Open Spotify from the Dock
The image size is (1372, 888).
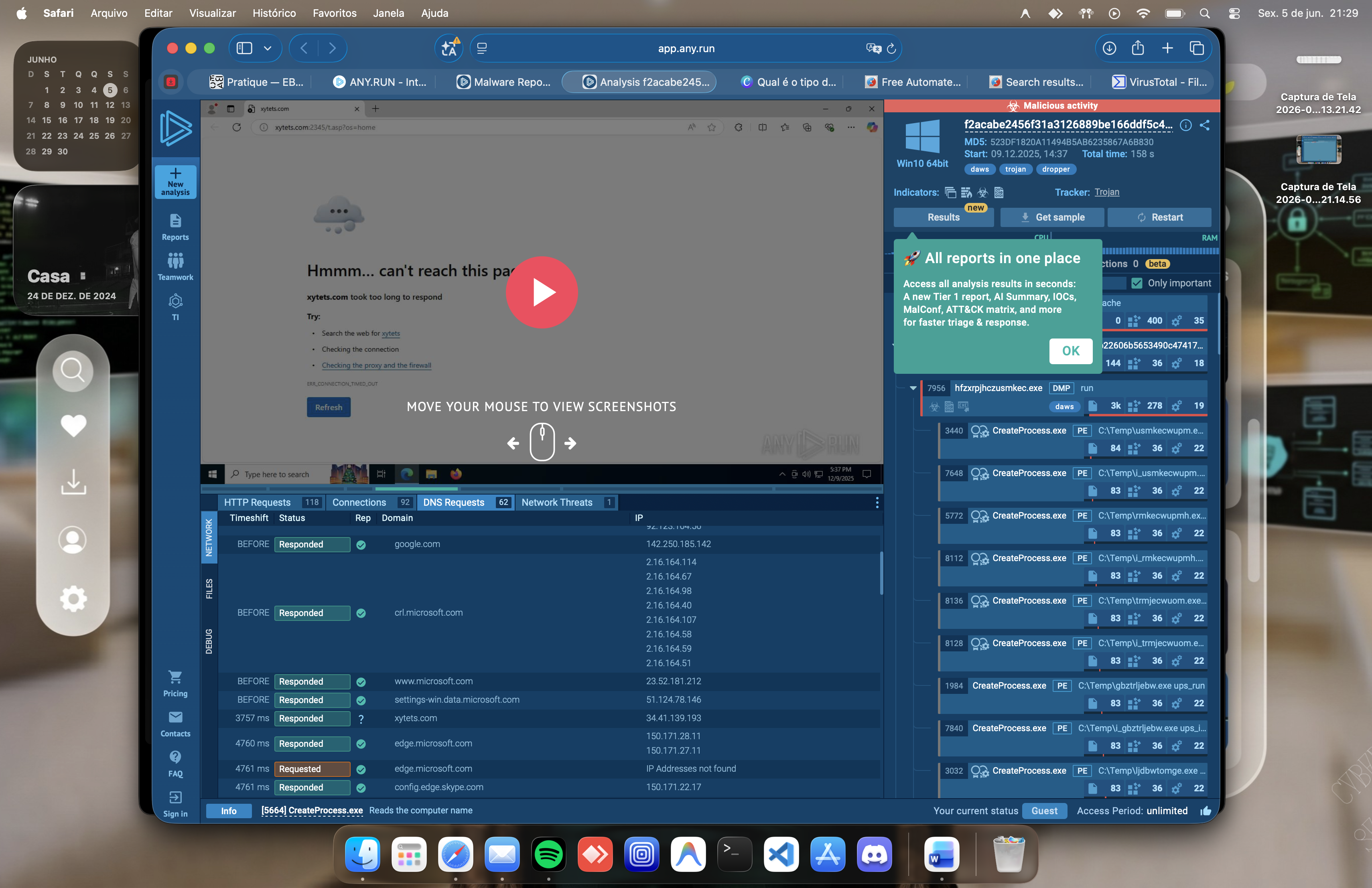tap(548, 854)
